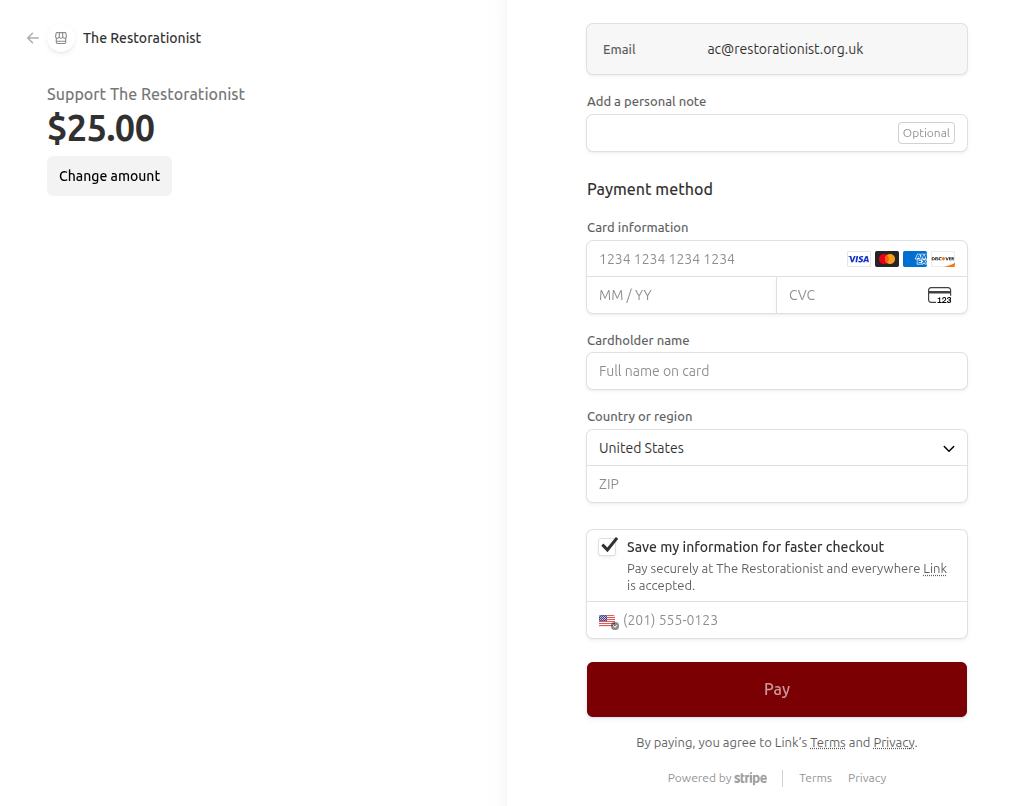Click the Visa card icon
1026x806 pixels.
tap(858, 259)
